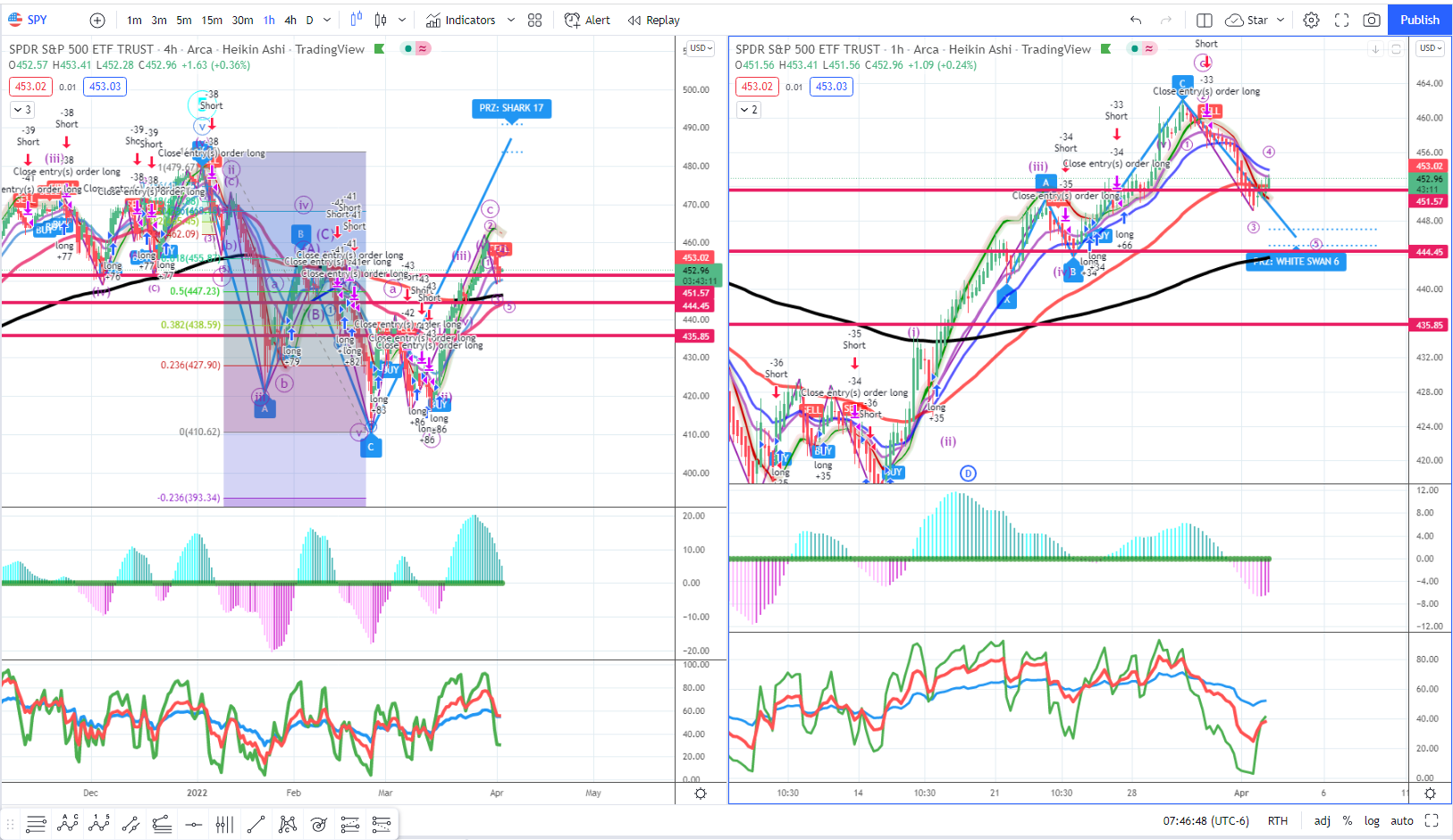Screen dimensions: 1453x840
Task: Start bar Replay mode
Action: click(x=654, y=20)
